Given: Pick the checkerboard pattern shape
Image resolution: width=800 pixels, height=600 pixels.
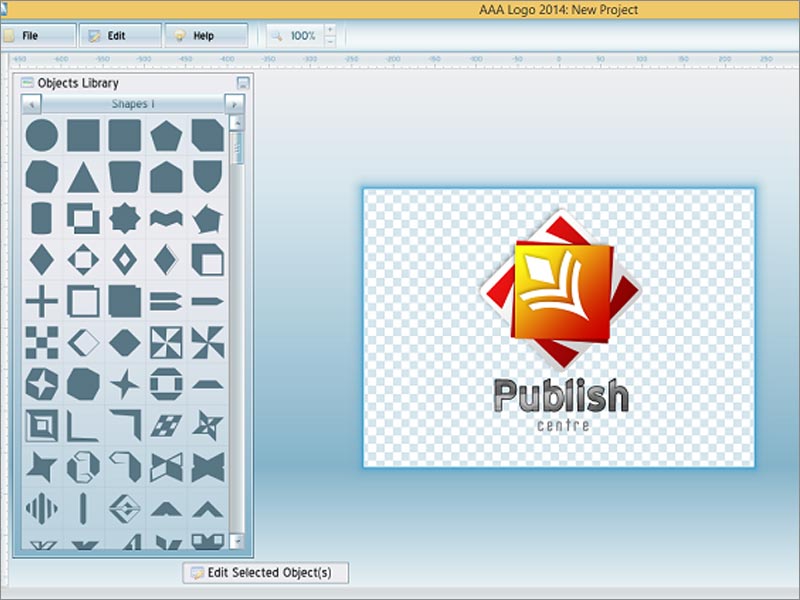Looking at the screenshot, I should (41, 342).
